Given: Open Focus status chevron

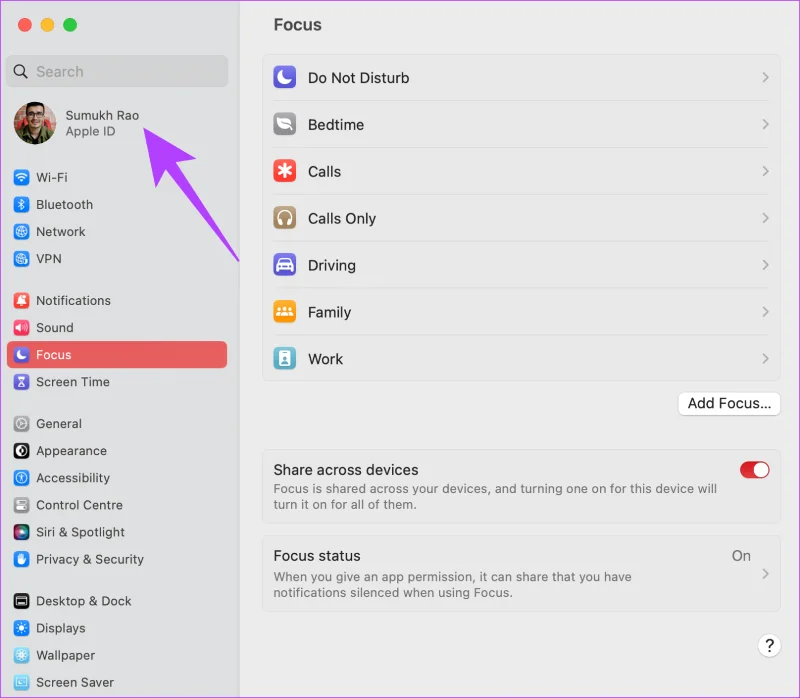Looking at the screenshot, I should [765, 574].
